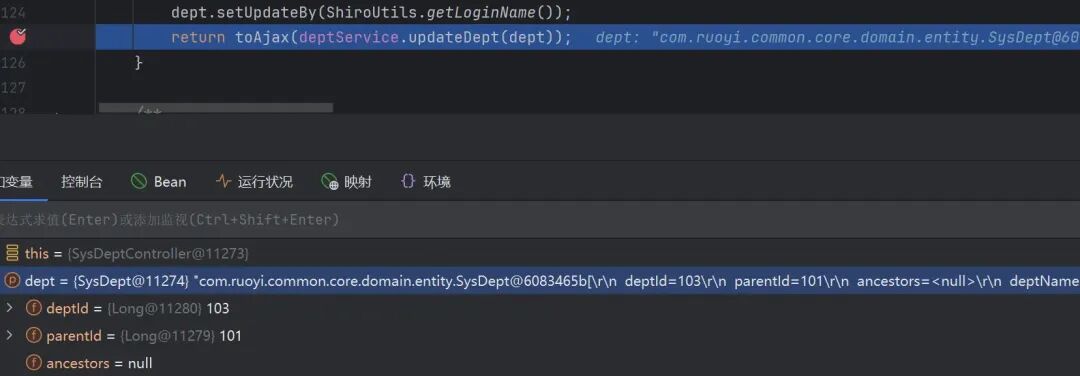Expand the deptId field node
Image resolution: width=1080 pixels, height=376 pixels.
[x=10, y=308]
